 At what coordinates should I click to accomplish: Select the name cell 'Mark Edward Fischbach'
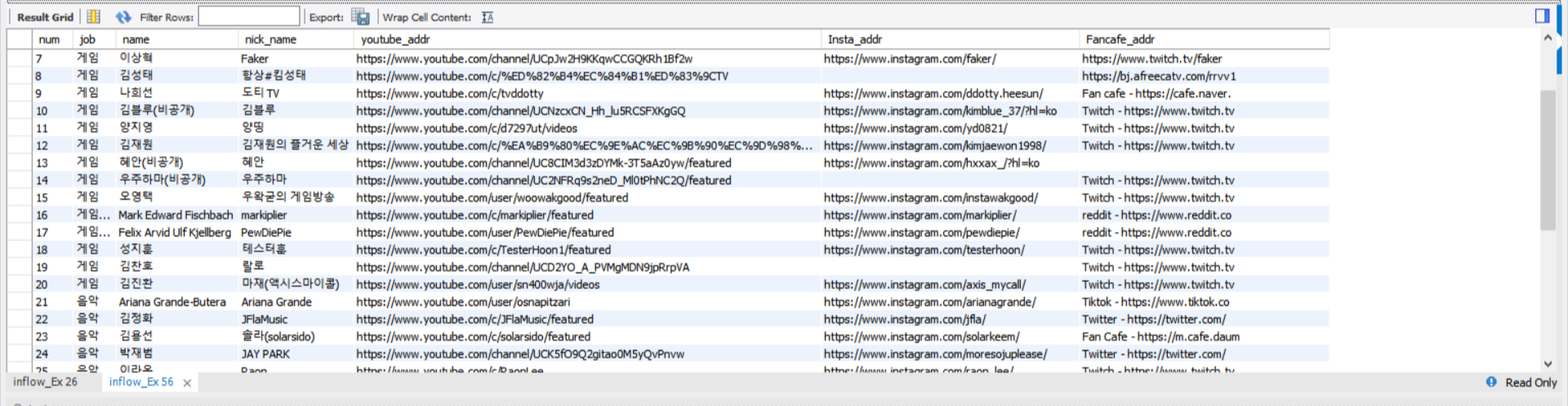click(176, 215)
